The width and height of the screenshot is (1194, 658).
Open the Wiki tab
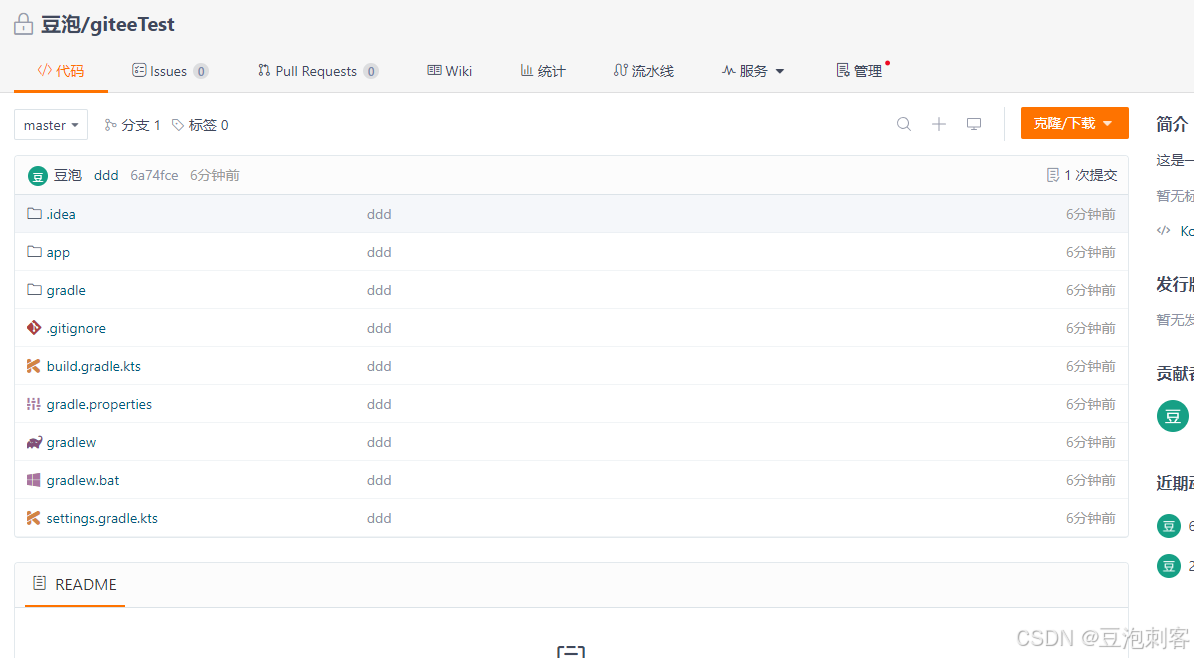(x=449, y=71)
